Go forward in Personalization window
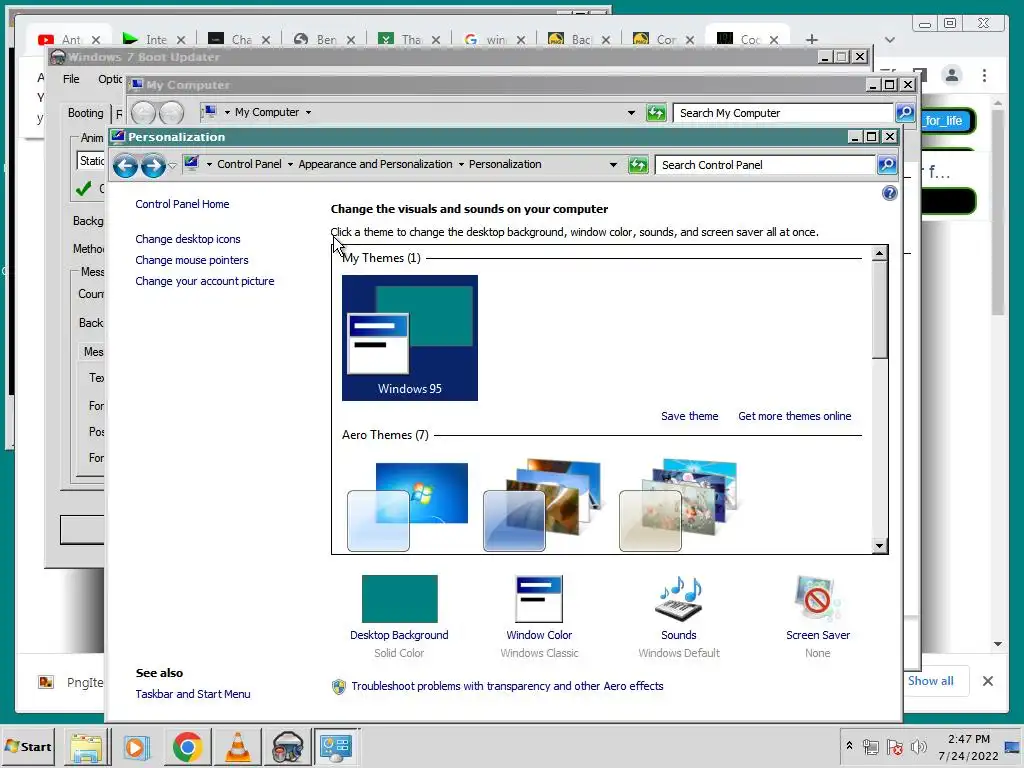This screenshot has width=1024, height=768. [x=153, y=165]
